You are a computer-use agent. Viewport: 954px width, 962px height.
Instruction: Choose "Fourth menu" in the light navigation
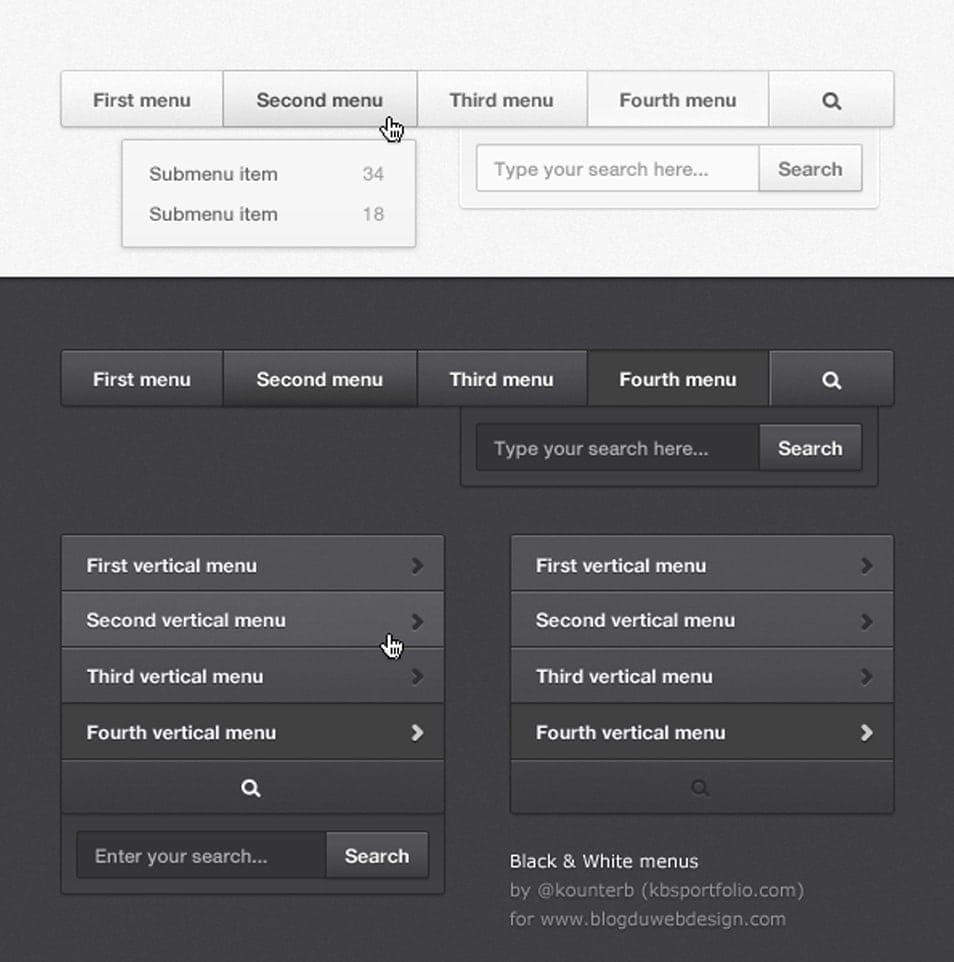[x=678, y=100]
